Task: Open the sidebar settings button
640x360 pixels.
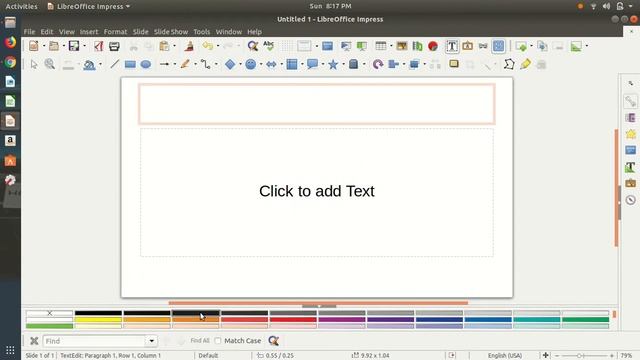Action: pos(631,83)
